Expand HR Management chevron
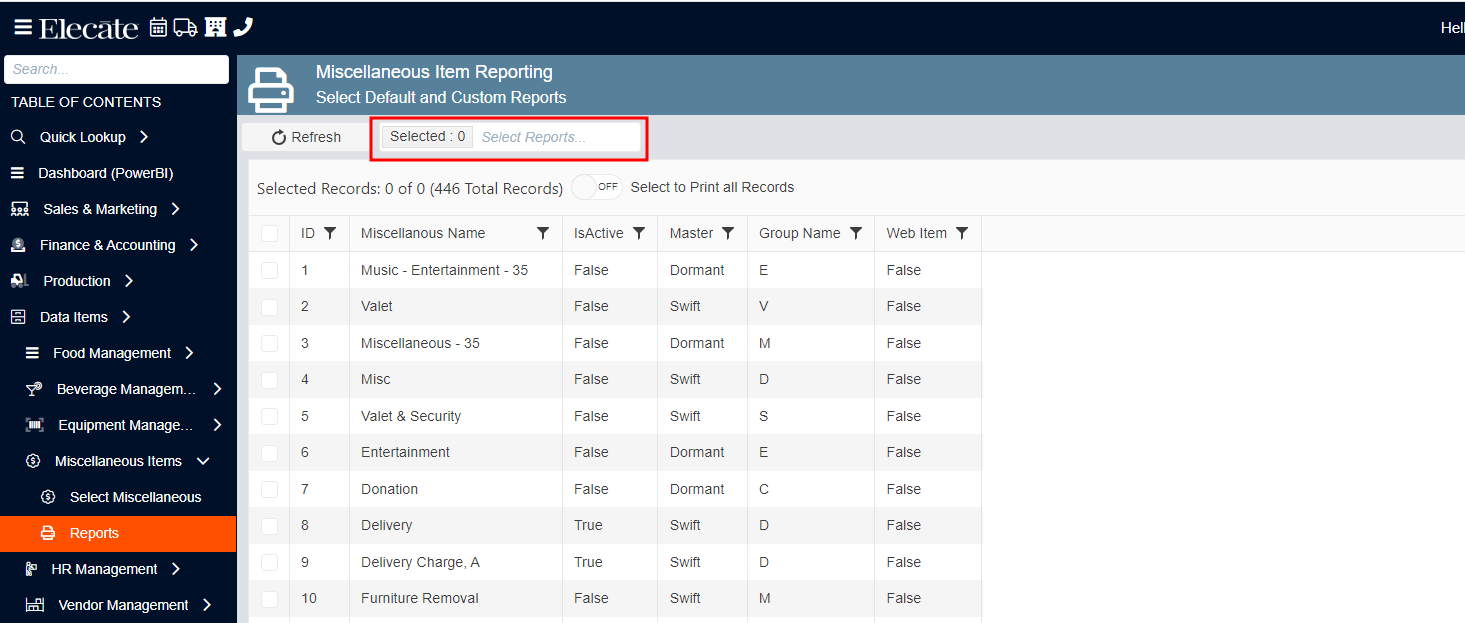1465x623 pixels. (176, 569)
